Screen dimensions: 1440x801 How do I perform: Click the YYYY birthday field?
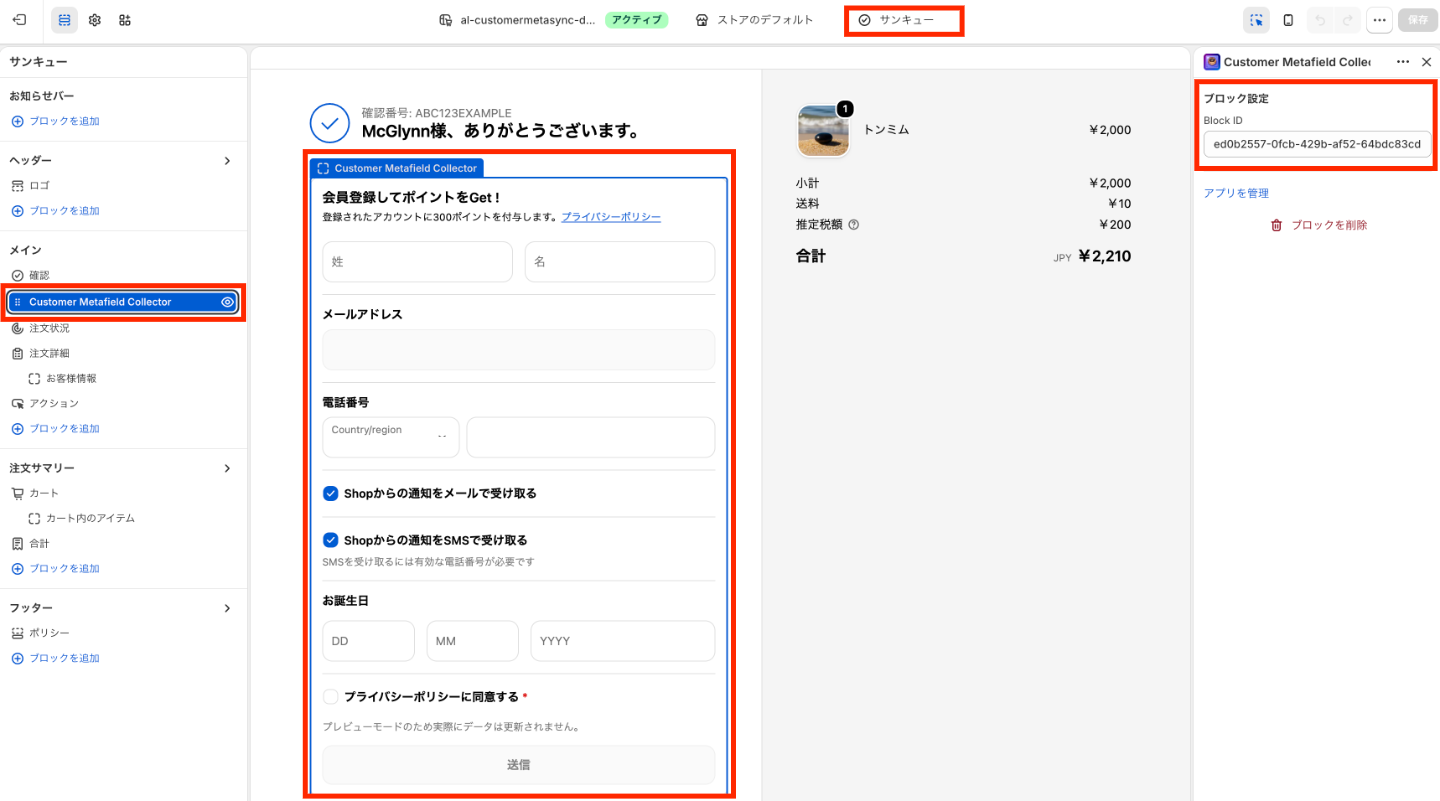click(623, 641)
